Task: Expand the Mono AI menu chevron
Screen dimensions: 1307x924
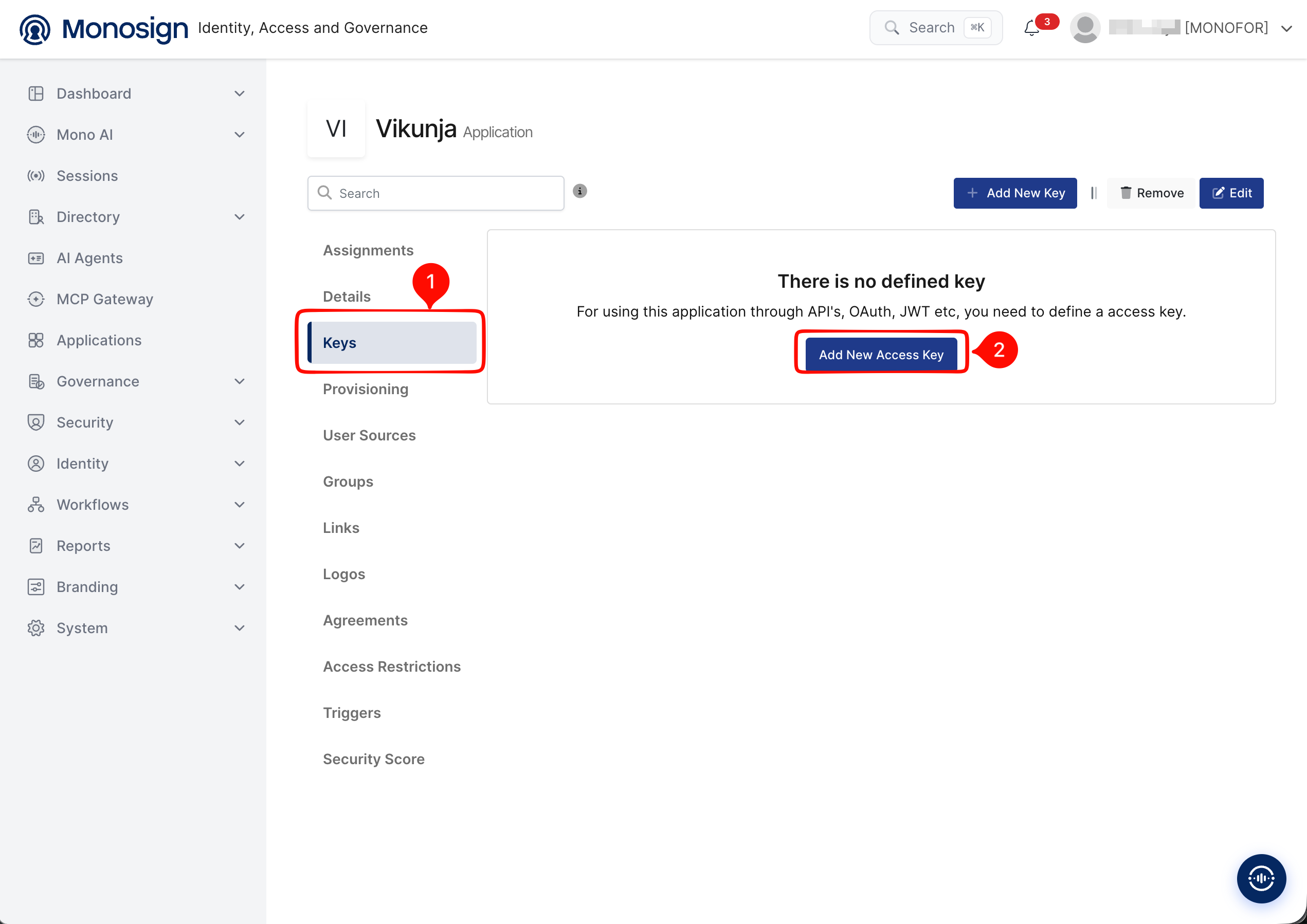Action: coord(240,135)
